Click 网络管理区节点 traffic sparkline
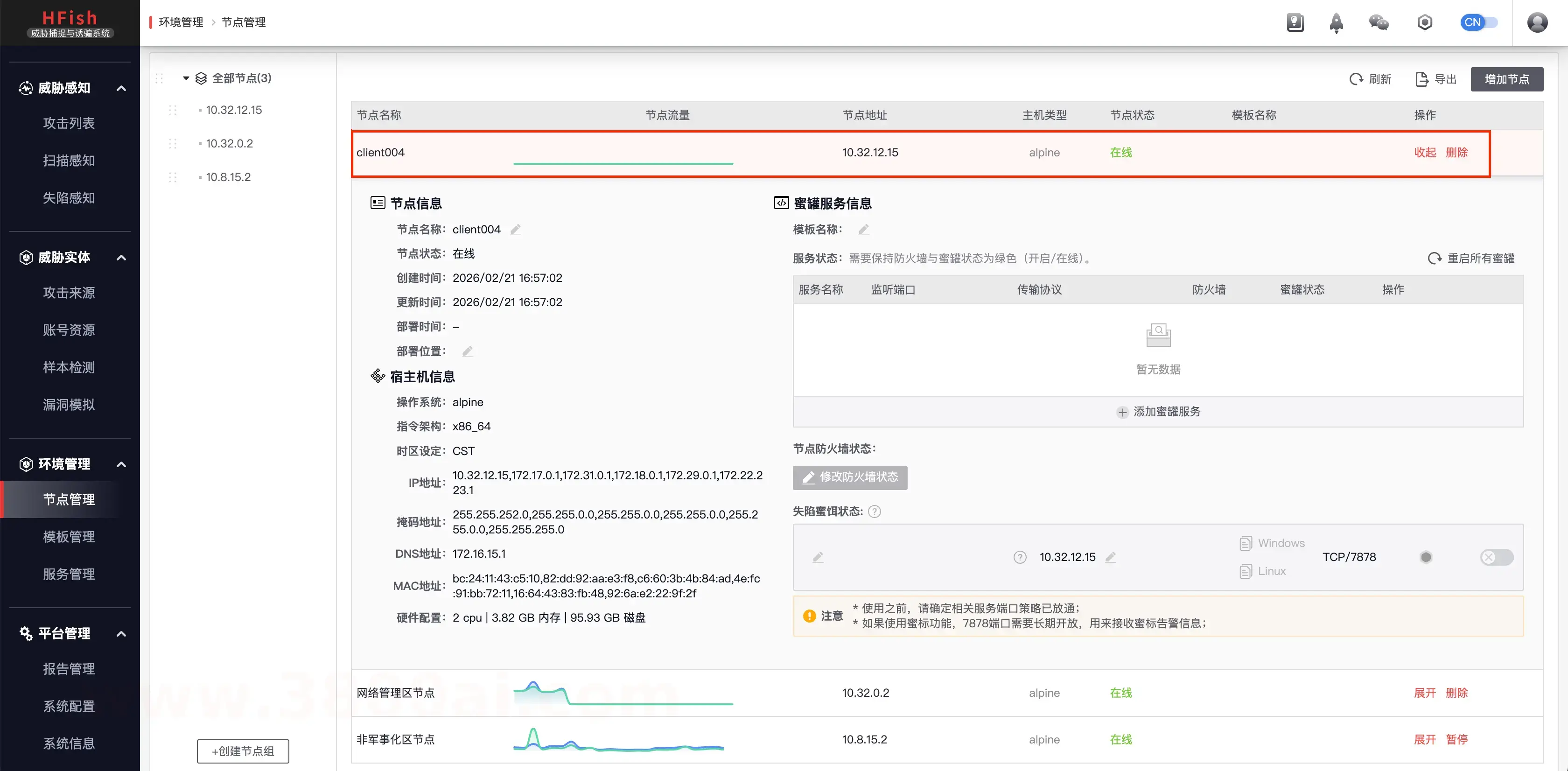The width and height of the screenshot is (1568, 771). (x=623, y=693)
